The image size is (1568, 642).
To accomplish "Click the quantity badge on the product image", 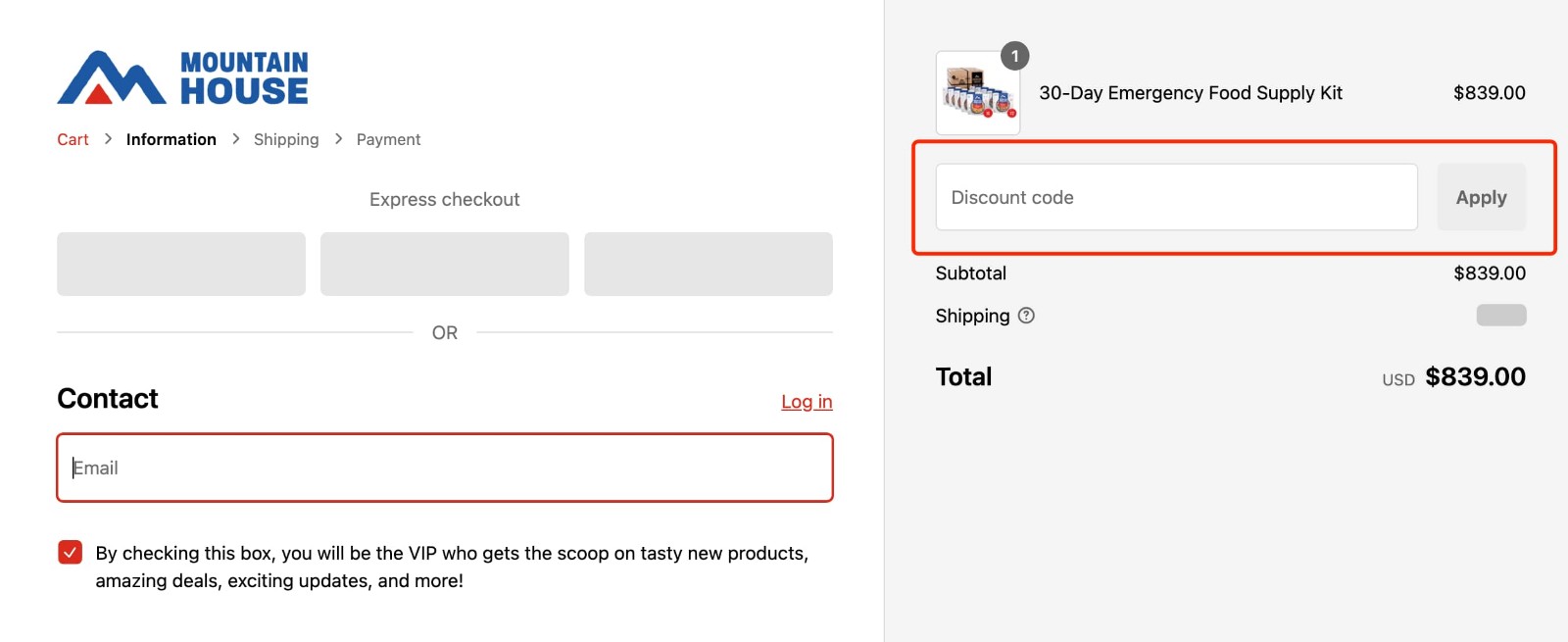I will click(x=1015, y=57).
